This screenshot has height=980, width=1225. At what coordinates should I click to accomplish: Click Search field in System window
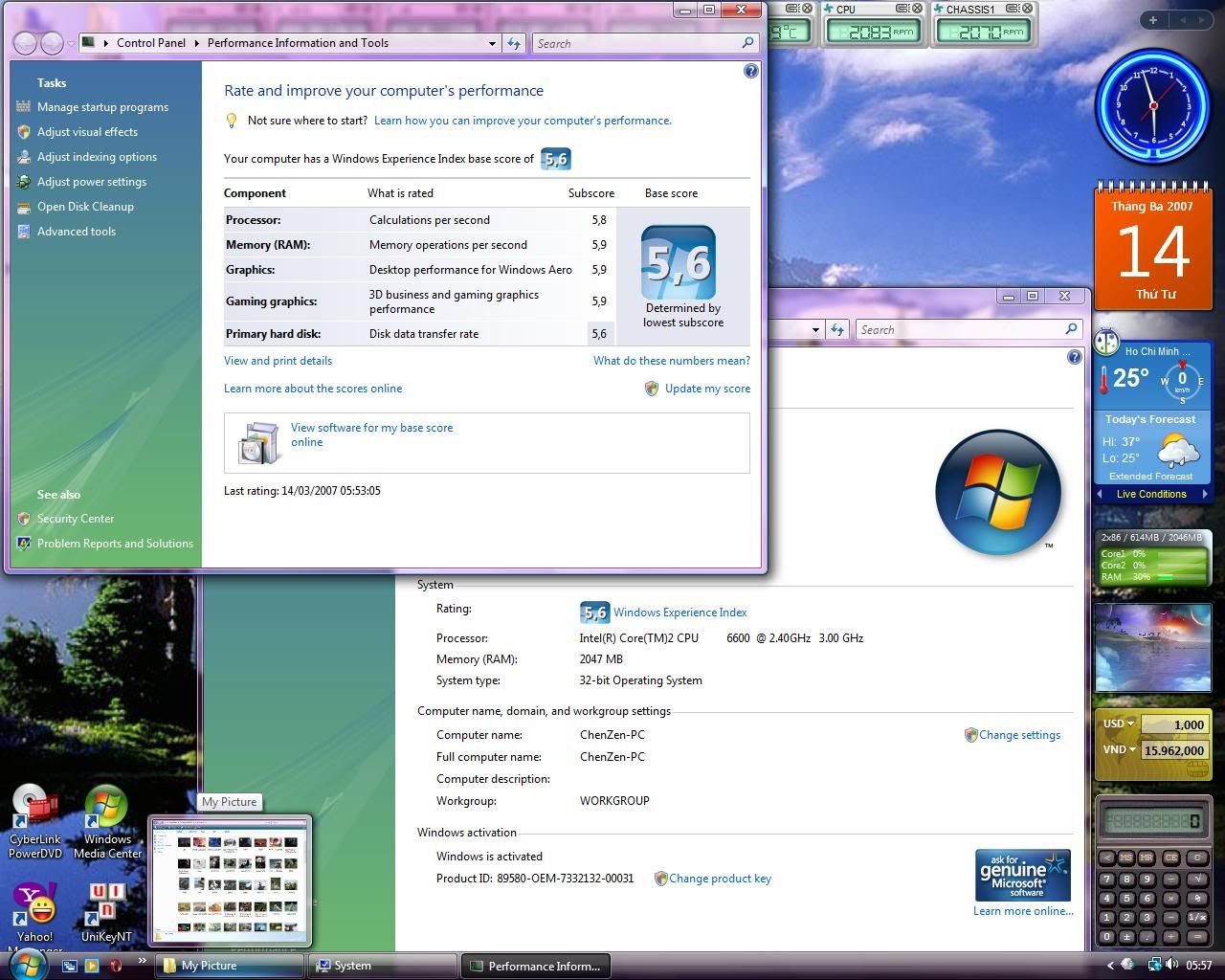pyautogui.click(x=969, y=329)
